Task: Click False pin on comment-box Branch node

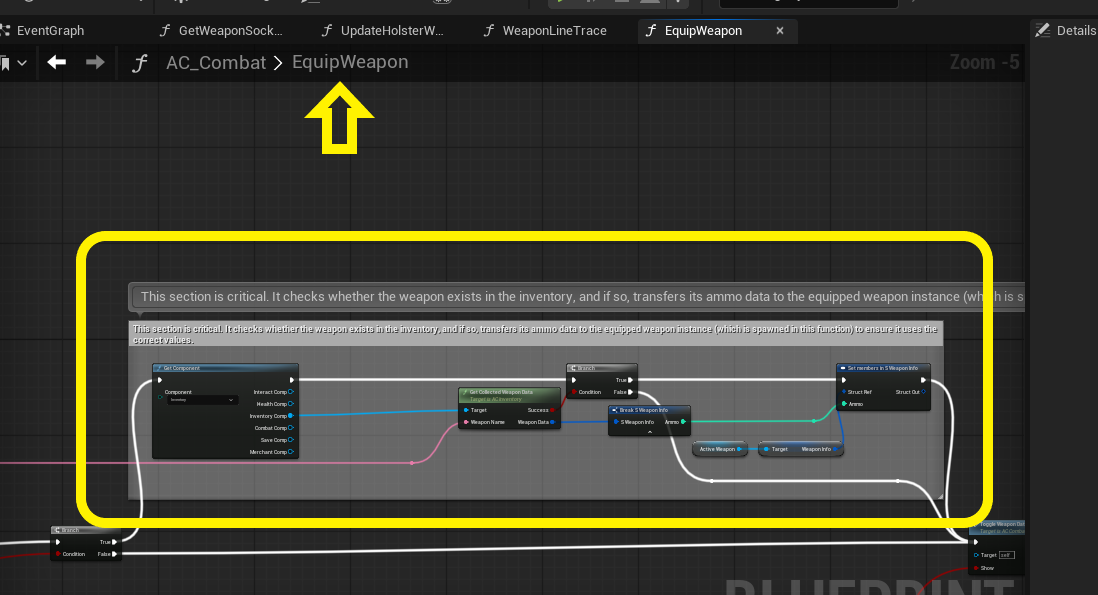Action: coord(630,392)
